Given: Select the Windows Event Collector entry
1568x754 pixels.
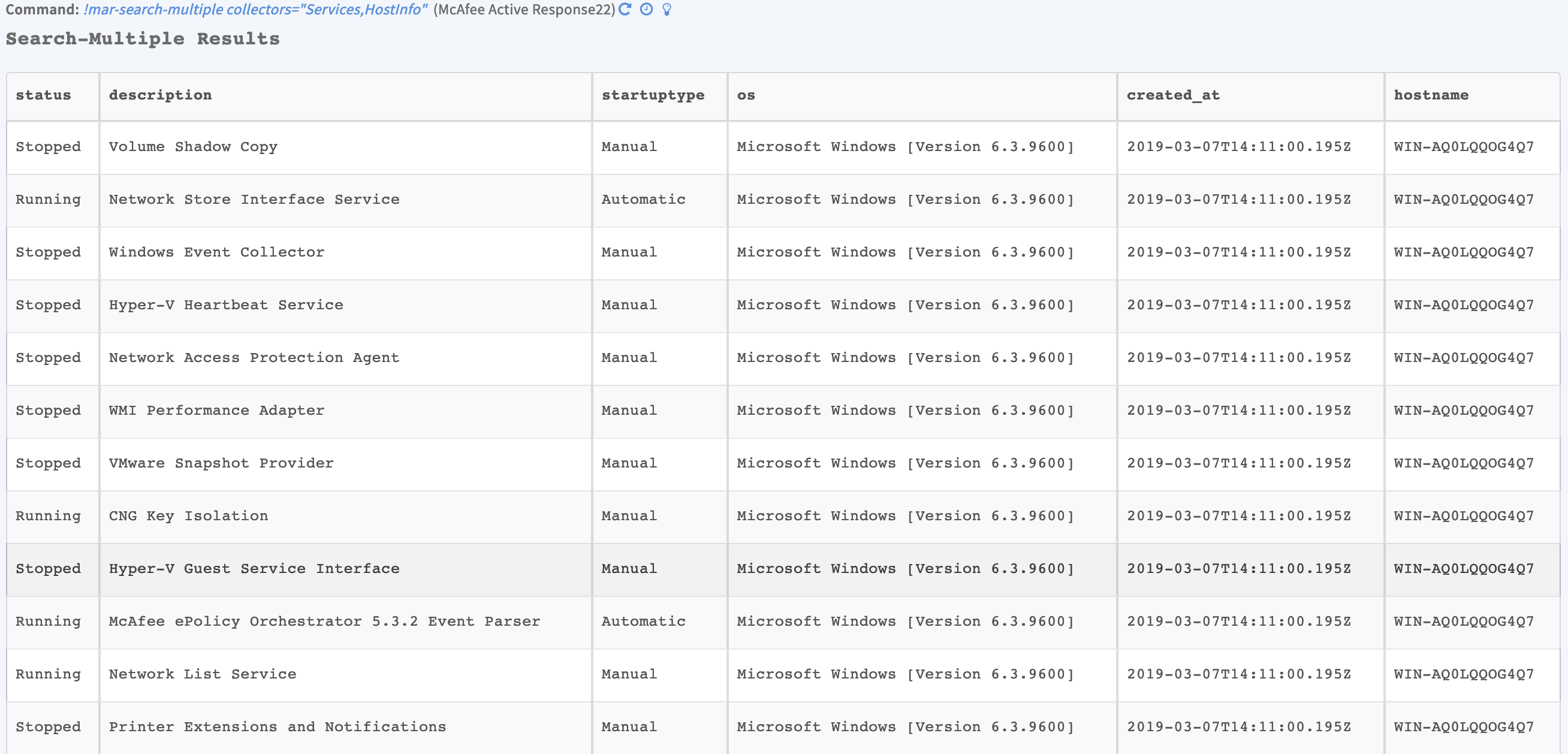Looking at the screenshot, I should coord(216,252).
